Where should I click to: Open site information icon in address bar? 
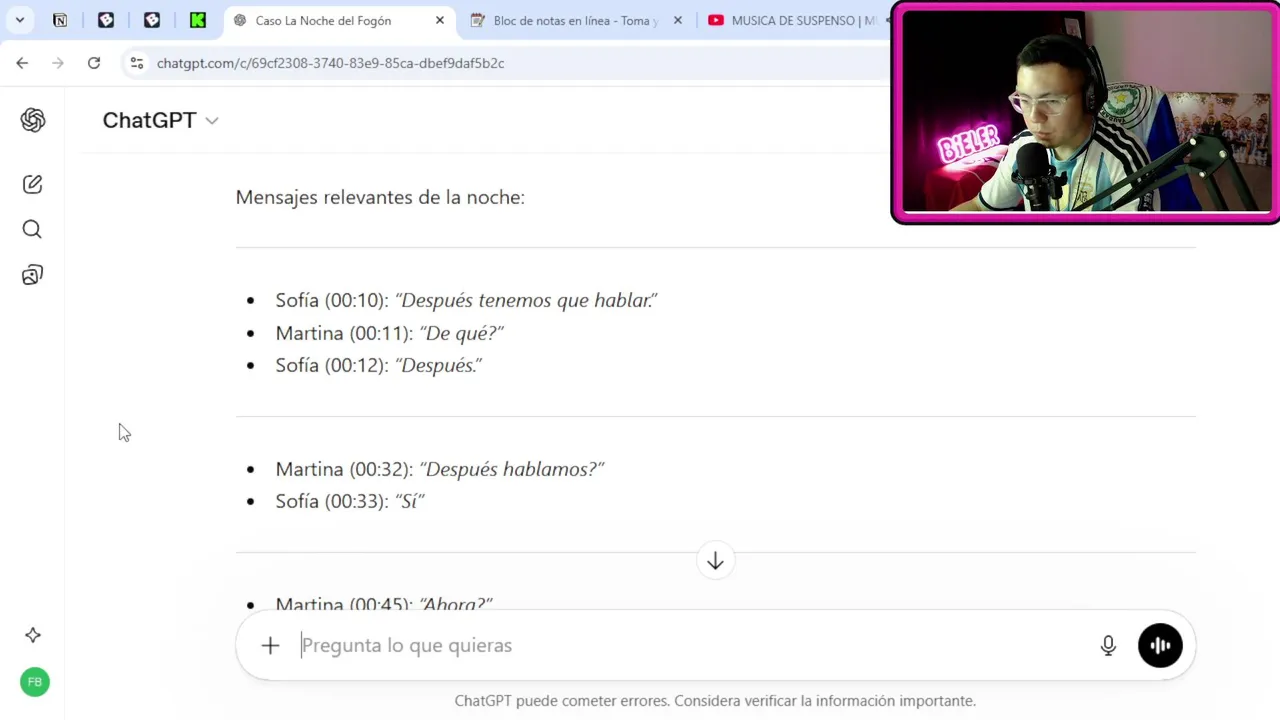click(x=137, y=63)
